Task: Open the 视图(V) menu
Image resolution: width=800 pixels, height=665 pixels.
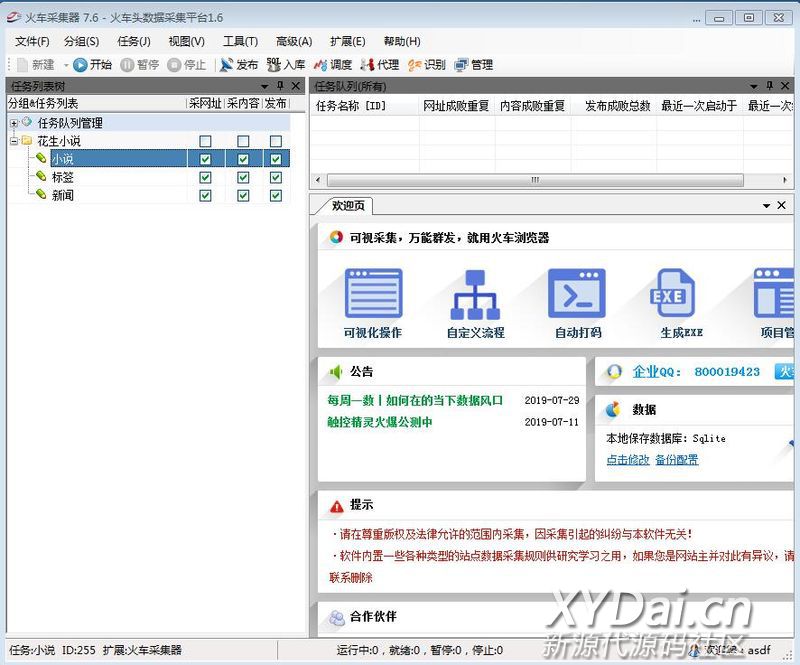Action: click(187, 41)
